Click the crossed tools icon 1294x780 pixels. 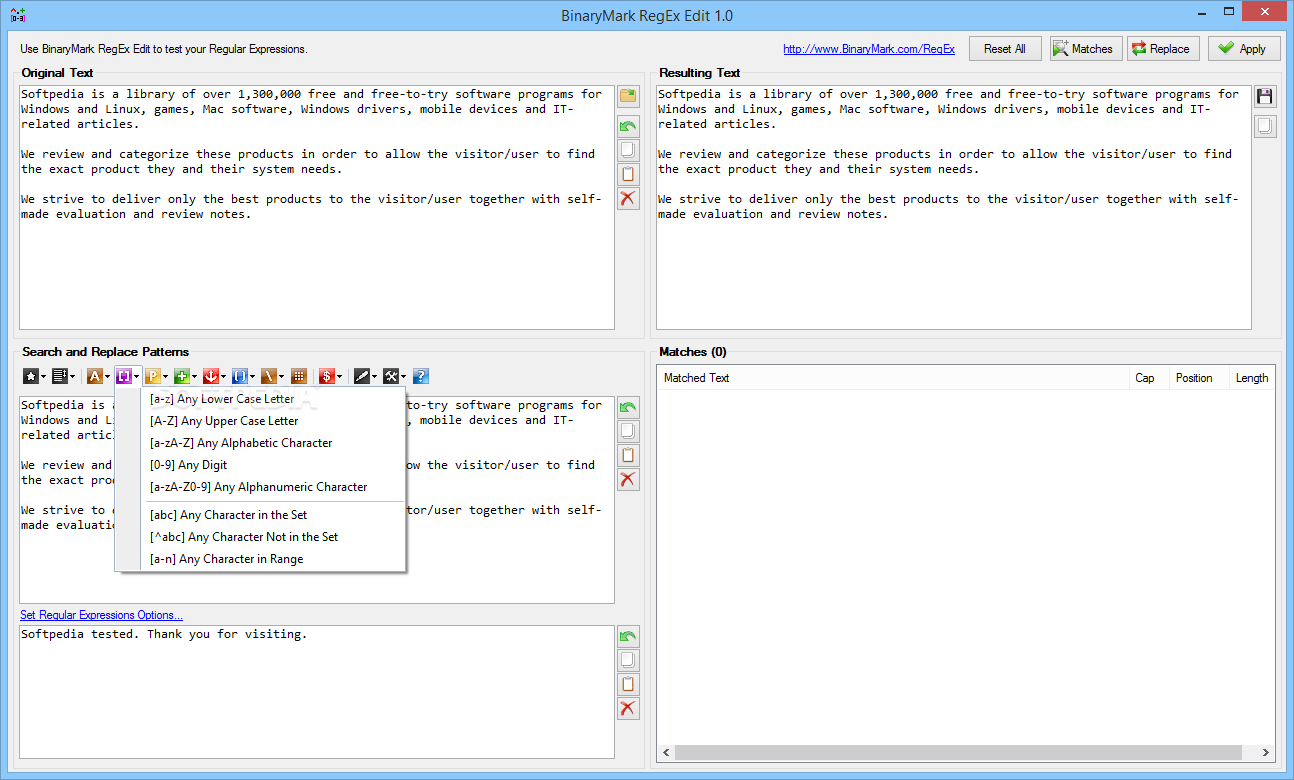(391, 376)
